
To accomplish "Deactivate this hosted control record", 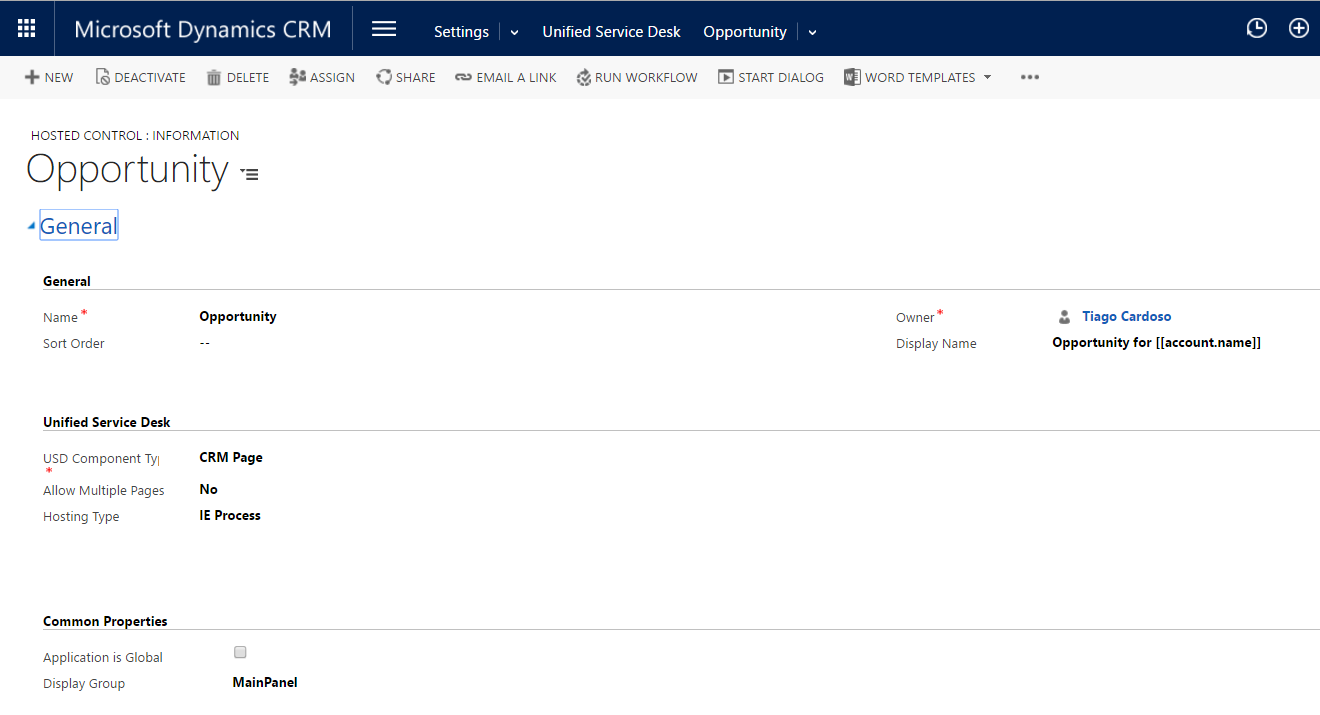I will pos(141,78).
